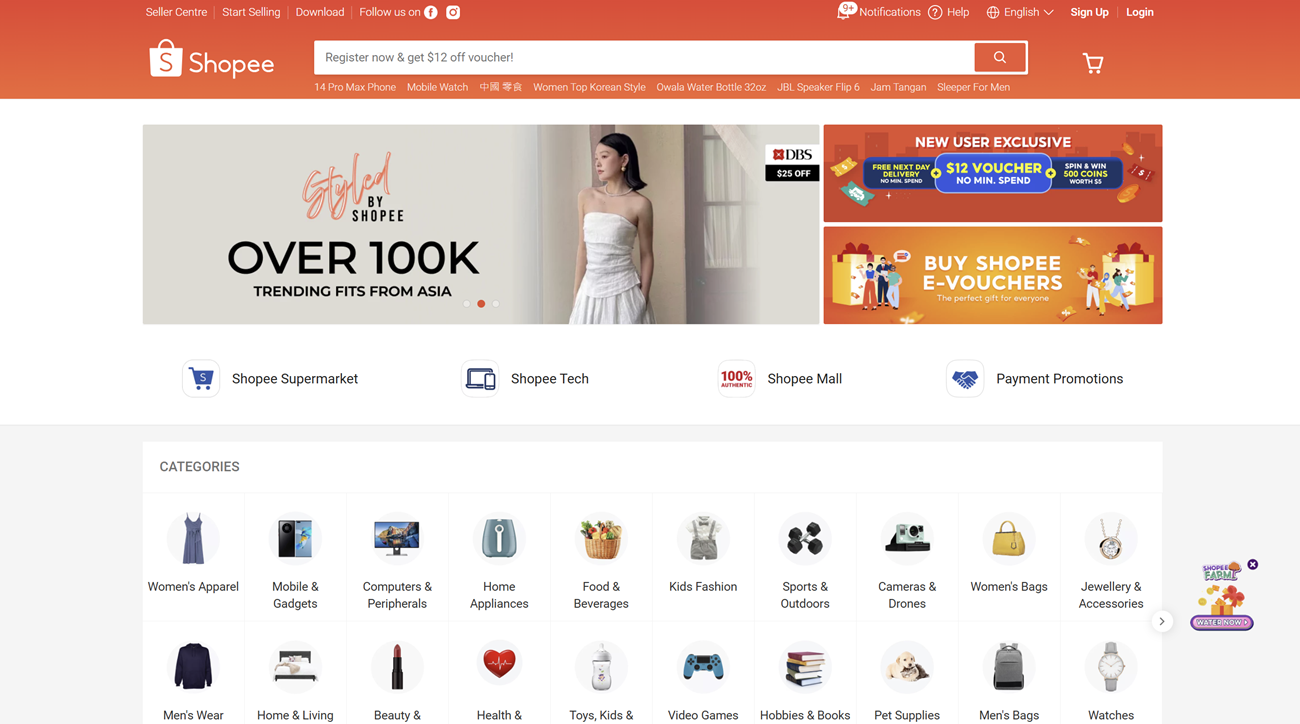Click the Chinese snacks search suggestion
The image size is (1300, 724).
click(x=500, y=87)
